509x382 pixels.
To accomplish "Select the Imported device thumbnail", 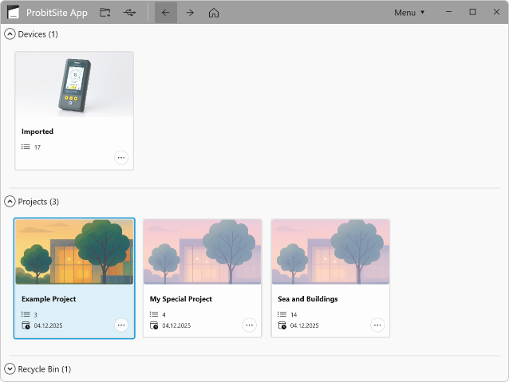I will click(74, 85).
